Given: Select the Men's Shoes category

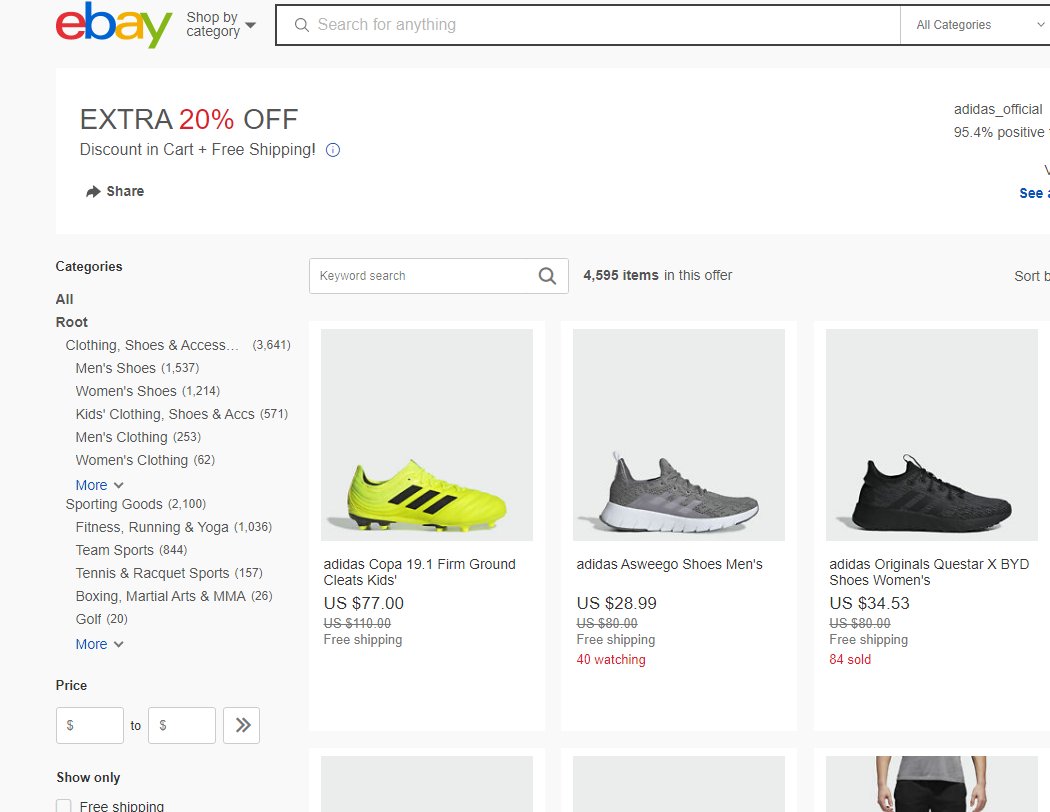Looking at the screenshot, I should 116,368.
